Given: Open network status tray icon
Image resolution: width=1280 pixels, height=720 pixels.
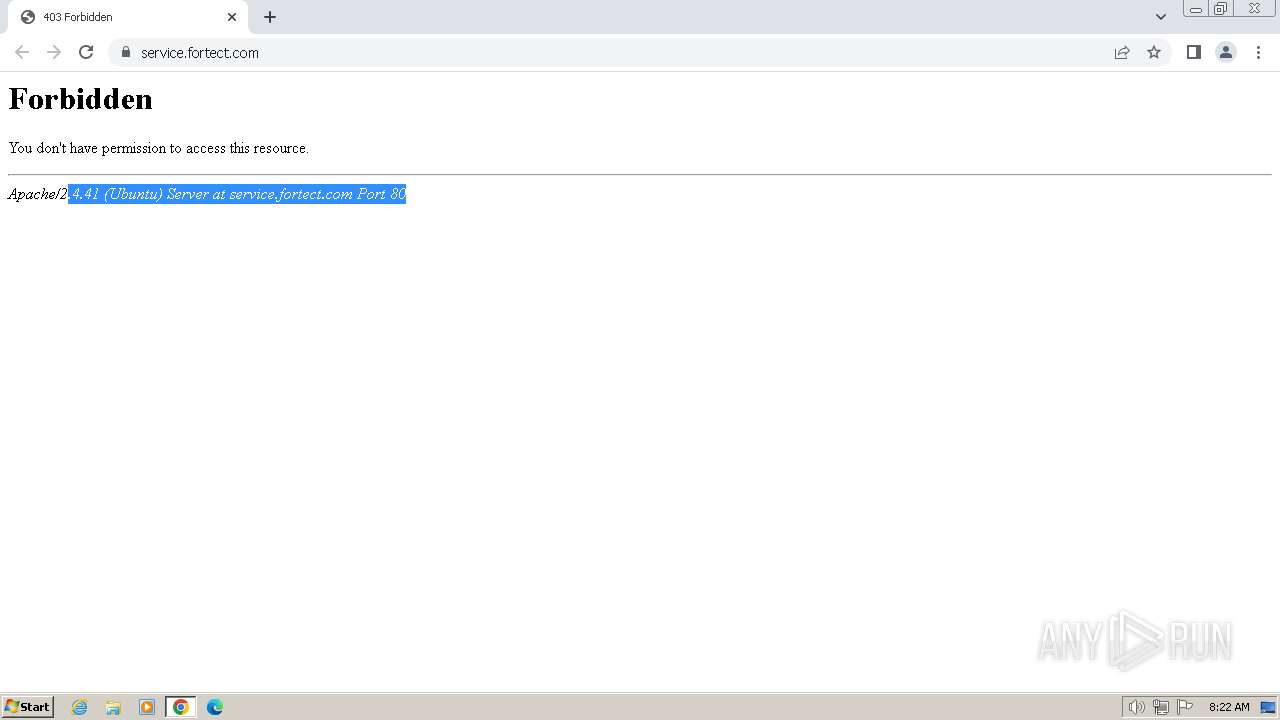Looking at the screenshot, I should (x=1161, y=707).
